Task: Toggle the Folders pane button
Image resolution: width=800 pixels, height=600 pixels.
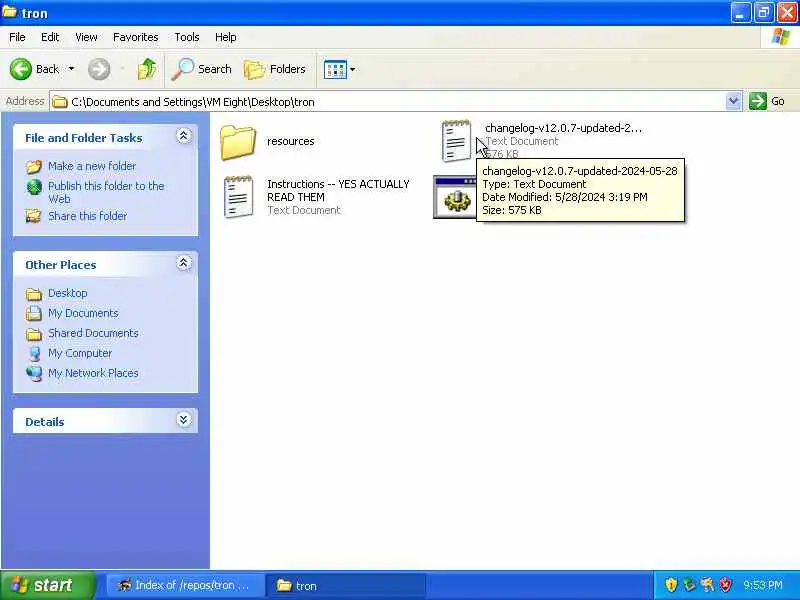Action: pos(274,69)
